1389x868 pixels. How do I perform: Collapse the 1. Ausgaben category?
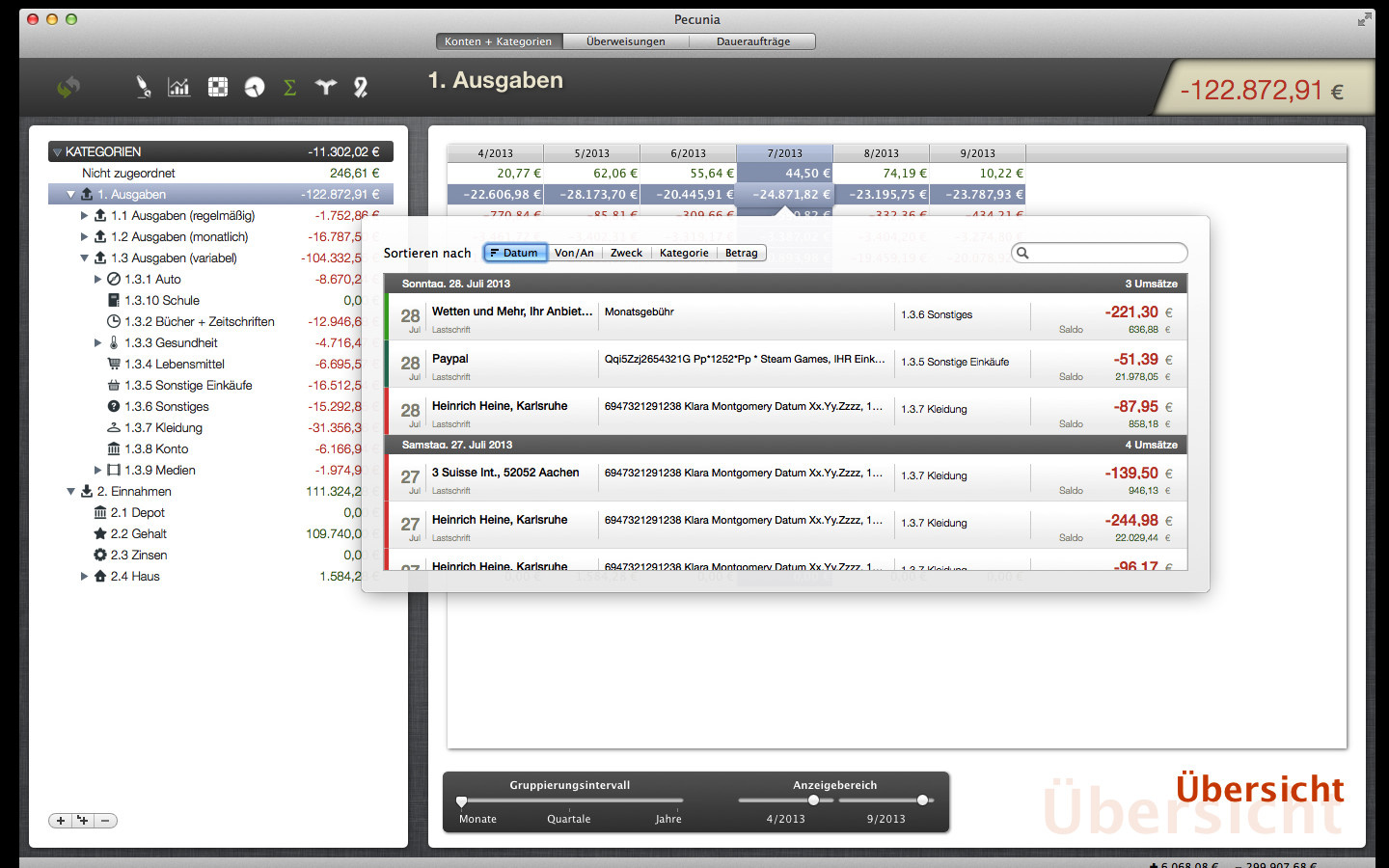click(x=71, y=195)
